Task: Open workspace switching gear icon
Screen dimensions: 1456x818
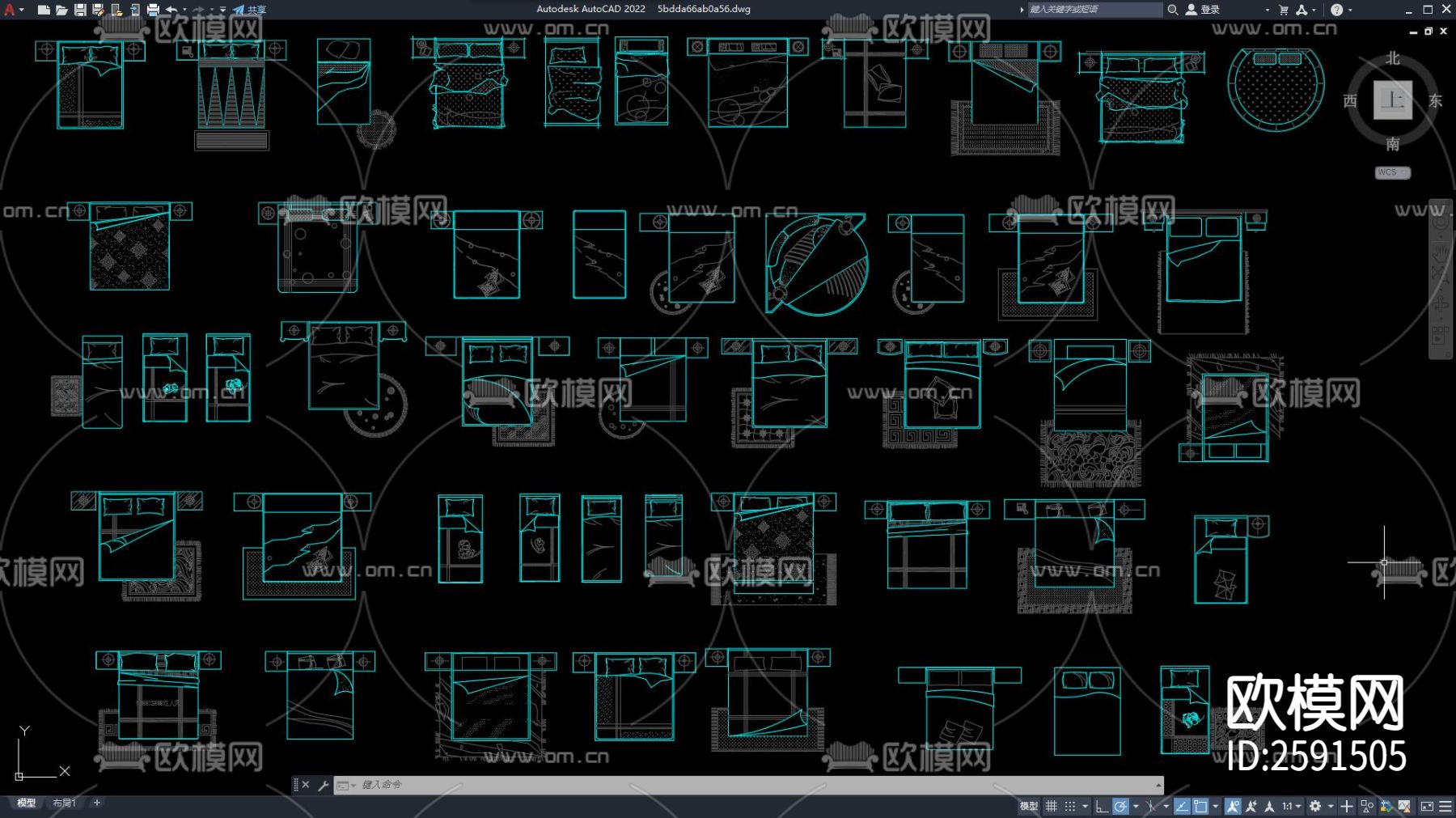Action: click(x=1315, y=806)
